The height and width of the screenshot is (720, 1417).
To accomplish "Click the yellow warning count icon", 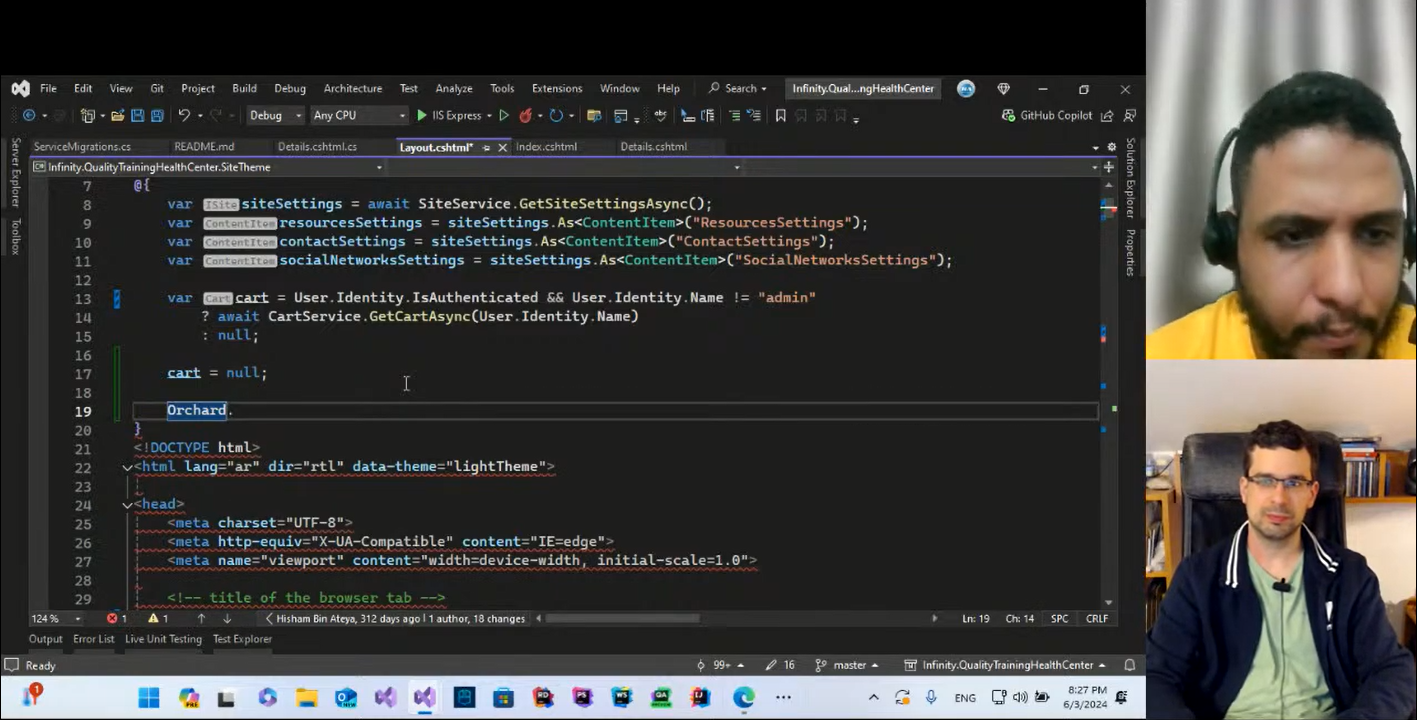I will point(153,619).
